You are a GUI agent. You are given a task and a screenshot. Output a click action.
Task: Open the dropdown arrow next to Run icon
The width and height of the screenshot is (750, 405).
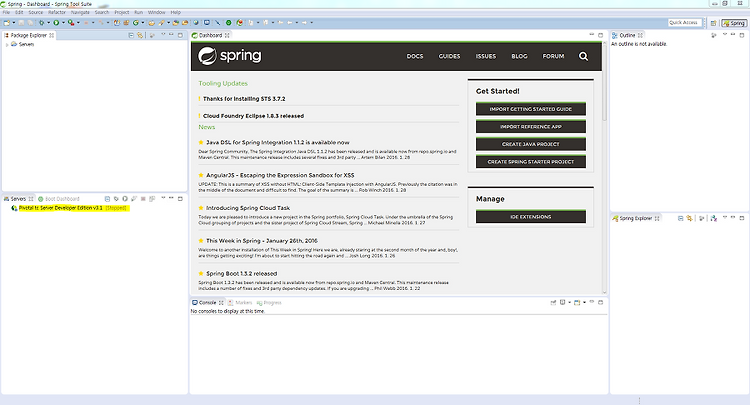pos(64,22)
